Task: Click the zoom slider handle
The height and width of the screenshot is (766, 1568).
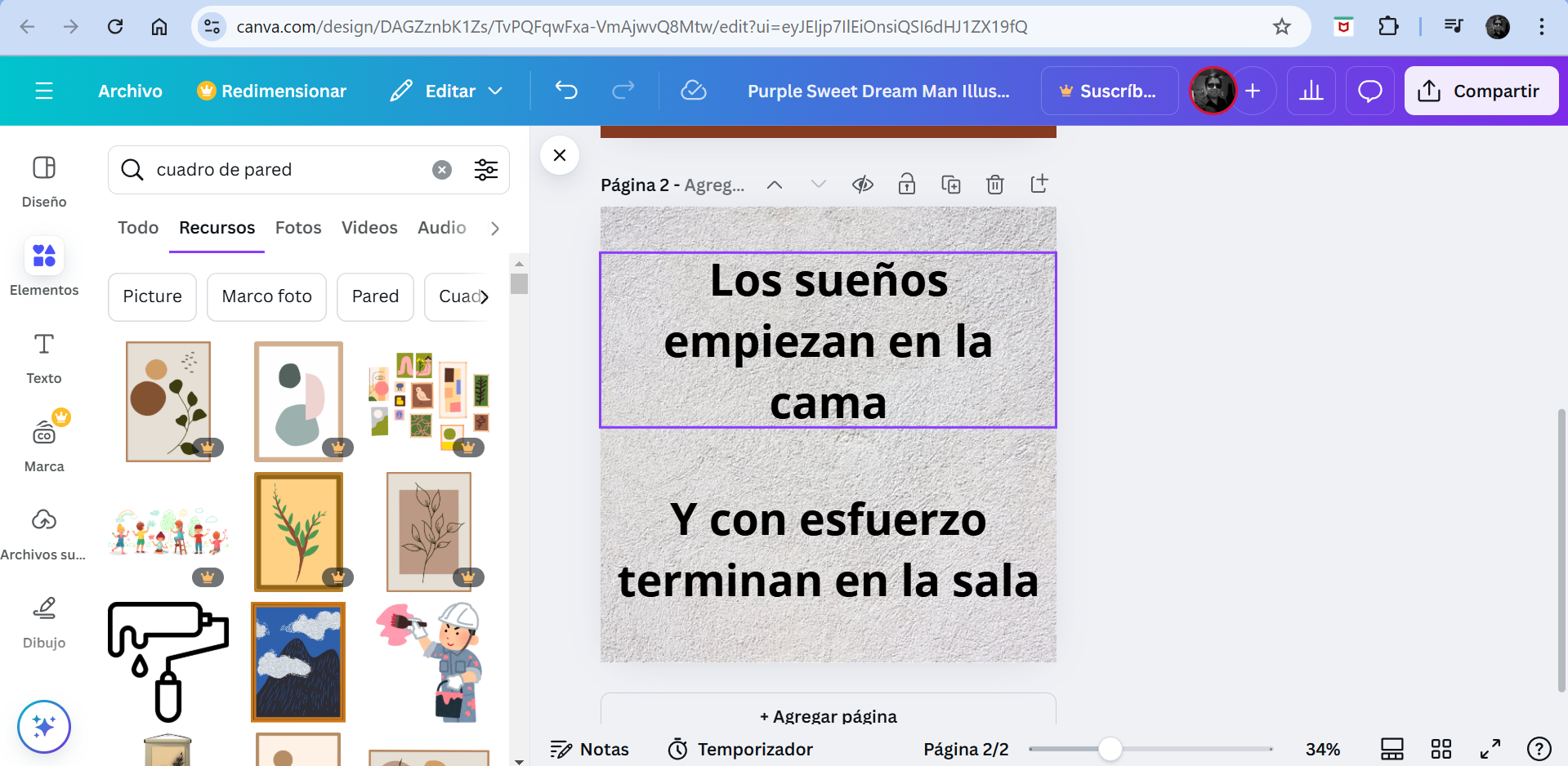Action: coord(1110,749)
